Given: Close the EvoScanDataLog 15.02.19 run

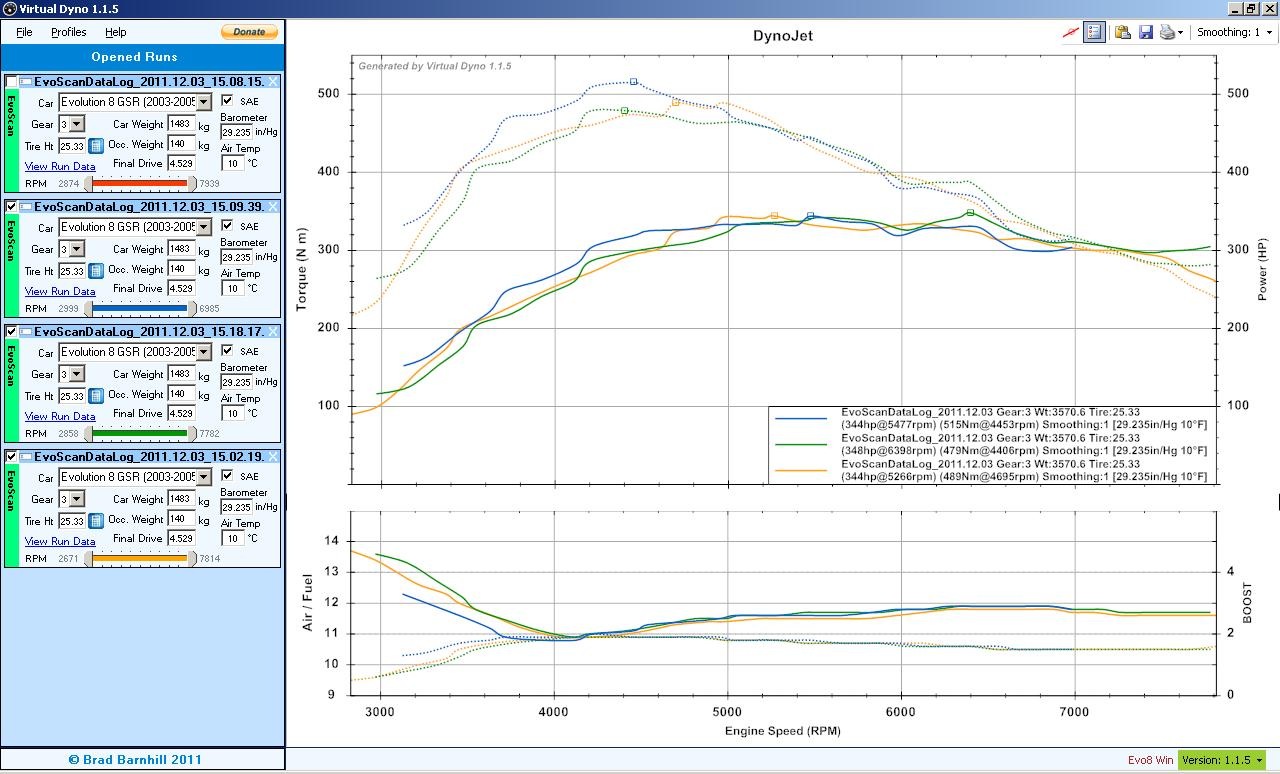Looking at the screenshot, I should point(273,456).
